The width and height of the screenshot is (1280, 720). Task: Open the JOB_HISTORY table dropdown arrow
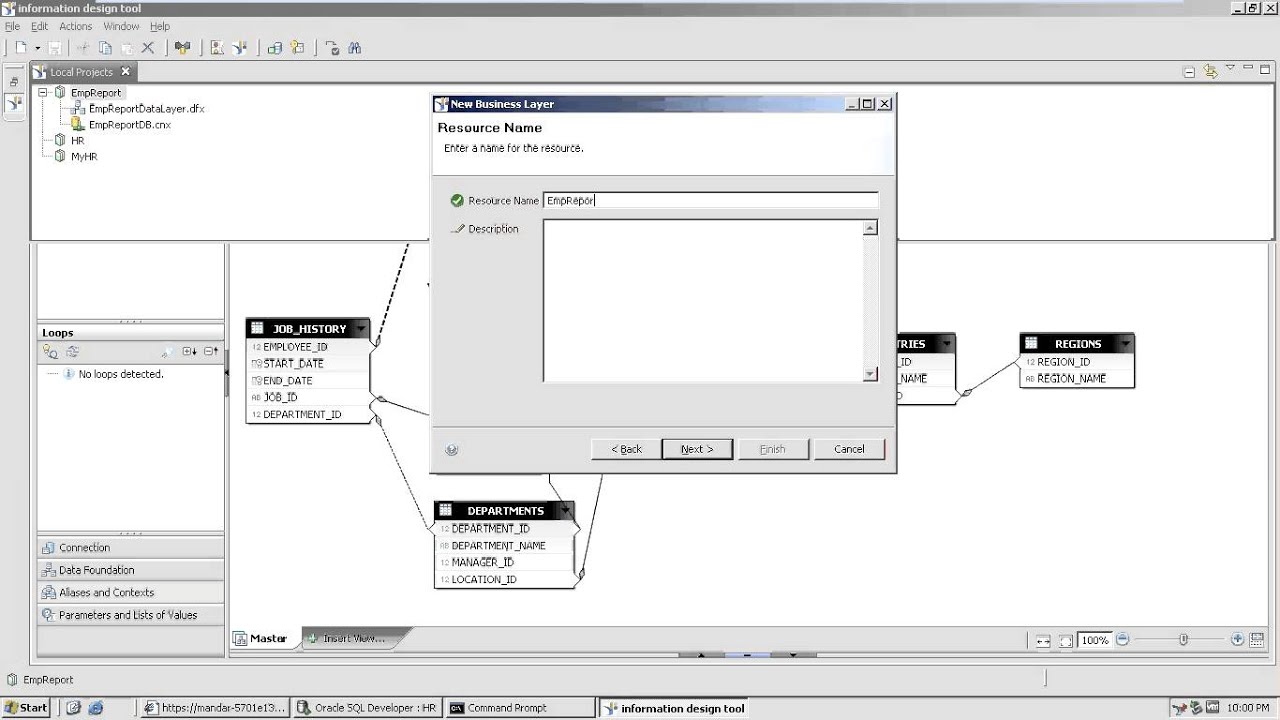[x=360, y=328]
